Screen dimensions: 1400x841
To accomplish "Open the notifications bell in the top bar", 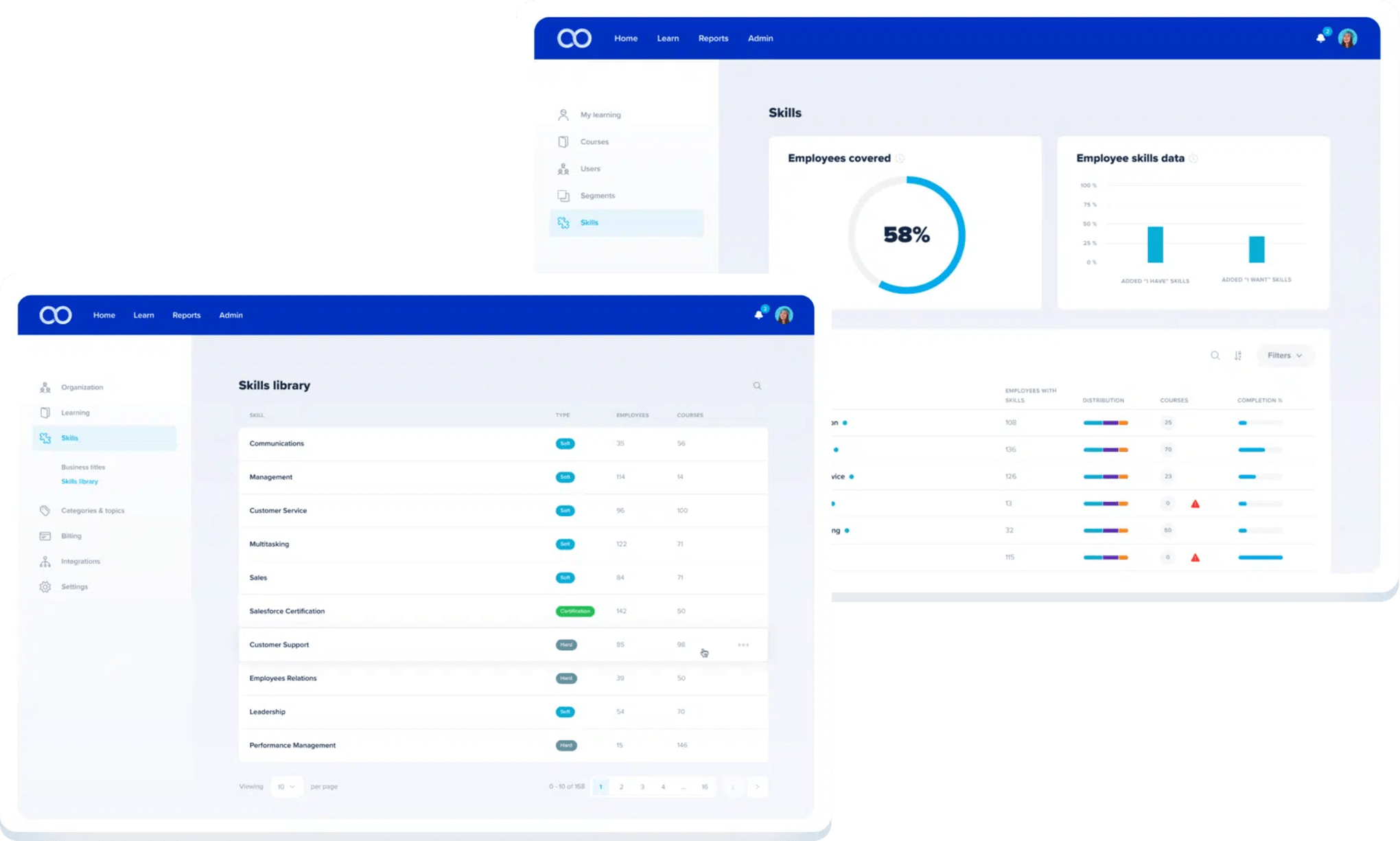I will click(x=758, y=314).
